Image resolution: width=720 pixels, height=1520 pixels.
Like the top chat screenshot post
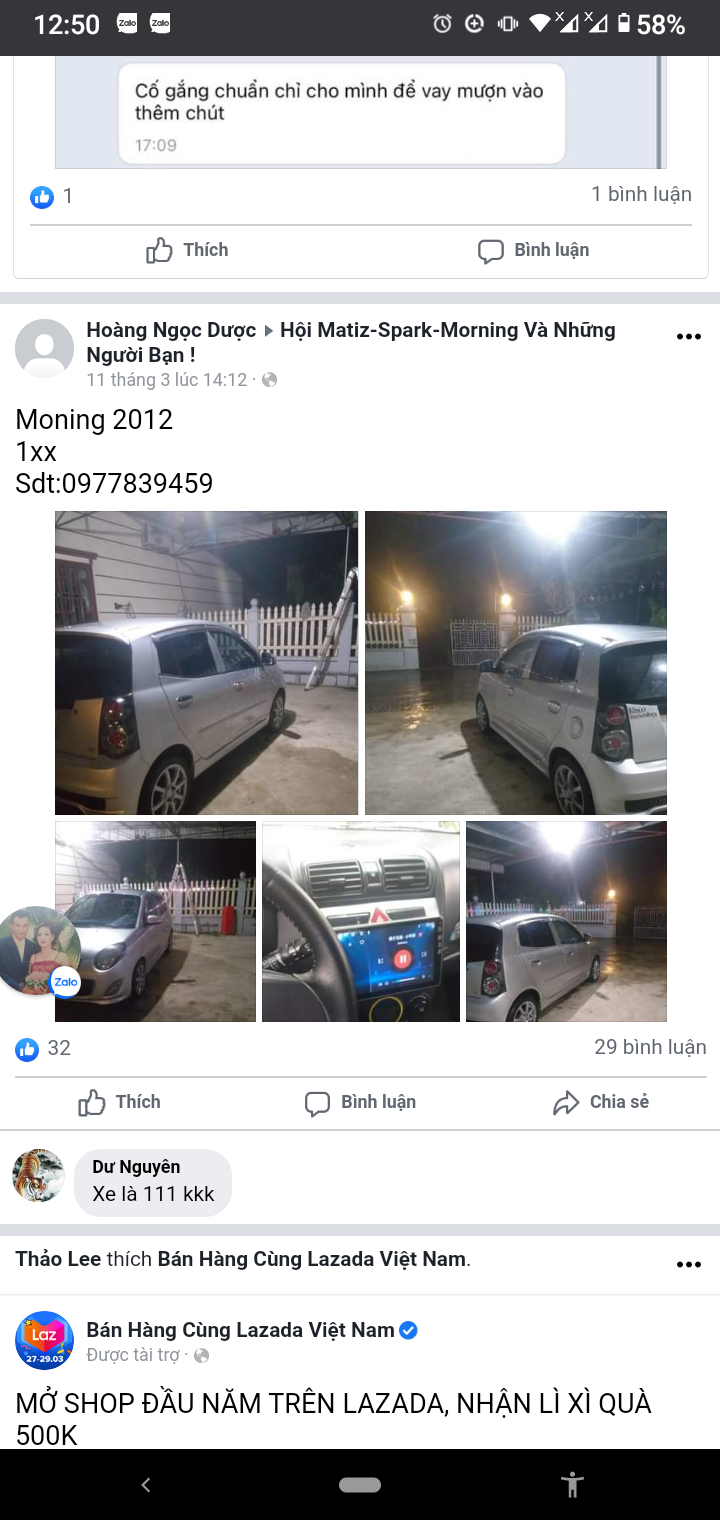[187, 250]
